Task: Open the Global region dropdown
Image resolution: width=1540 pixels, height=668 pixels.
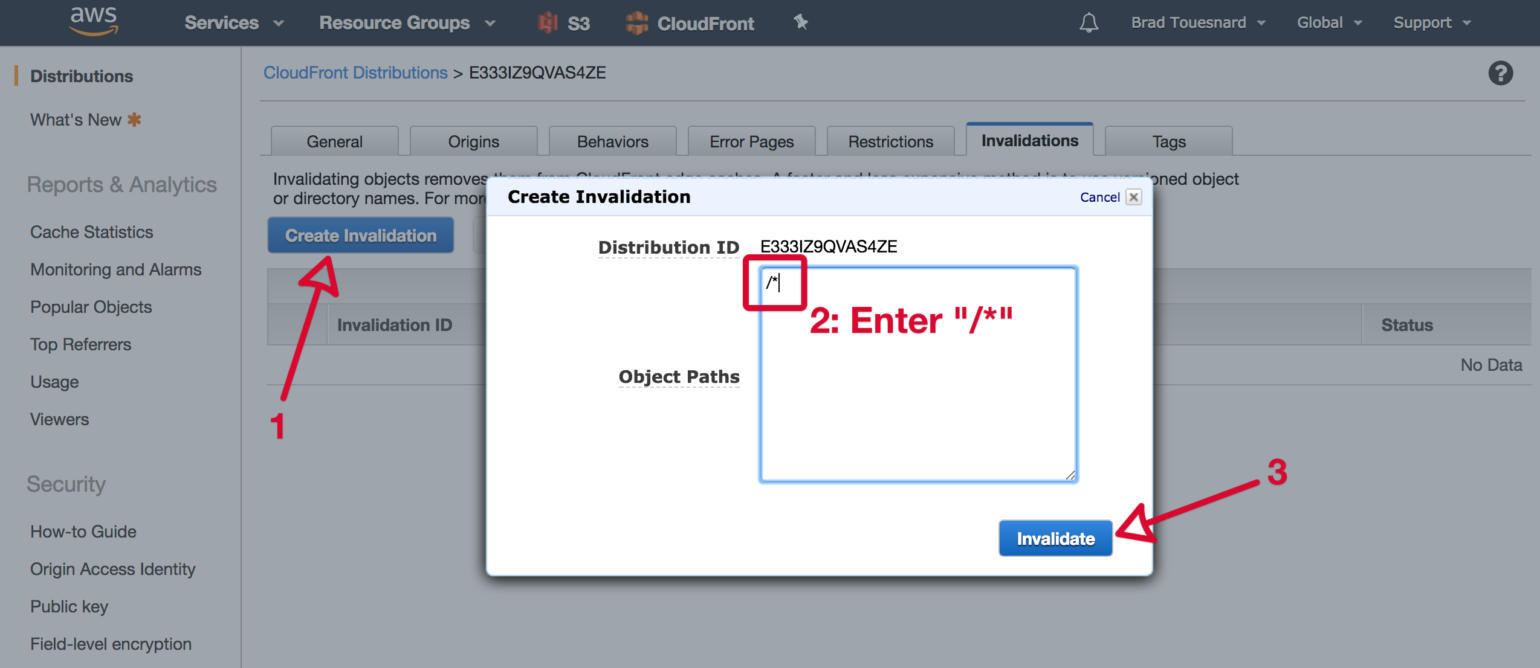Action: (x=1328, y=22)
